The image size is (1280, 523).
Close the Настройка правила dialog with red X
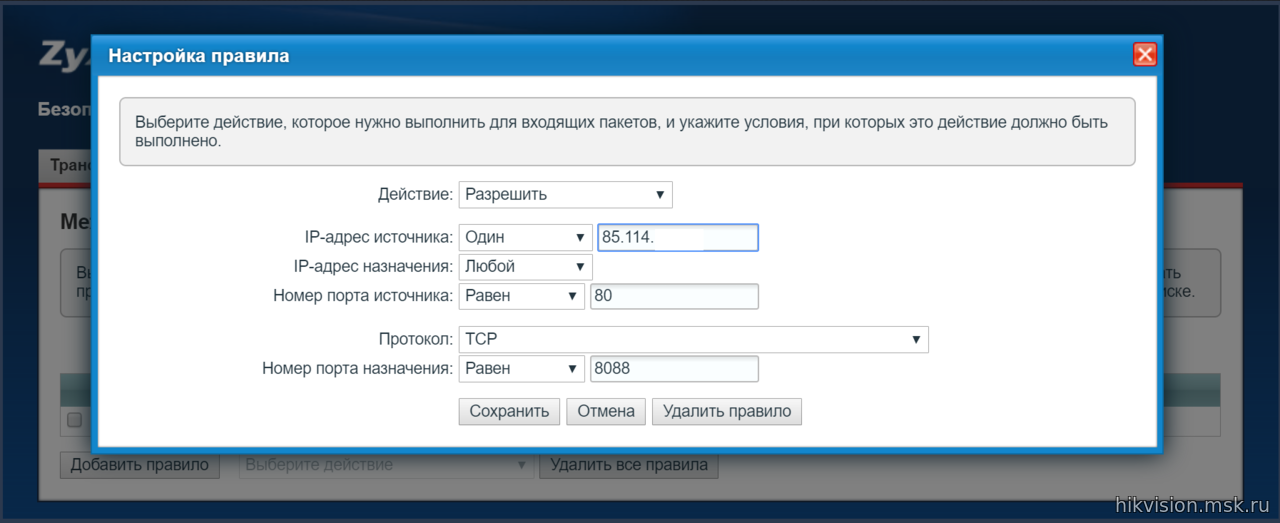coord(1145,55)
